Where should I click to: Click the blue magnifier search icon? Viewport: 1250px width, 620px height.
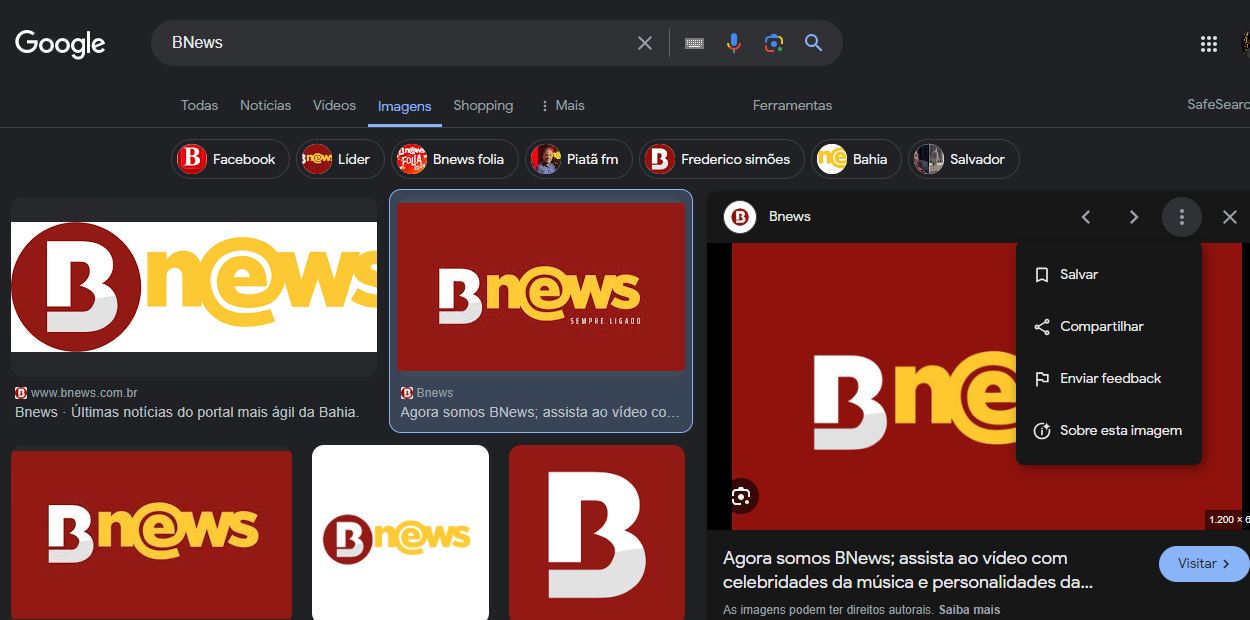point(813,43)
